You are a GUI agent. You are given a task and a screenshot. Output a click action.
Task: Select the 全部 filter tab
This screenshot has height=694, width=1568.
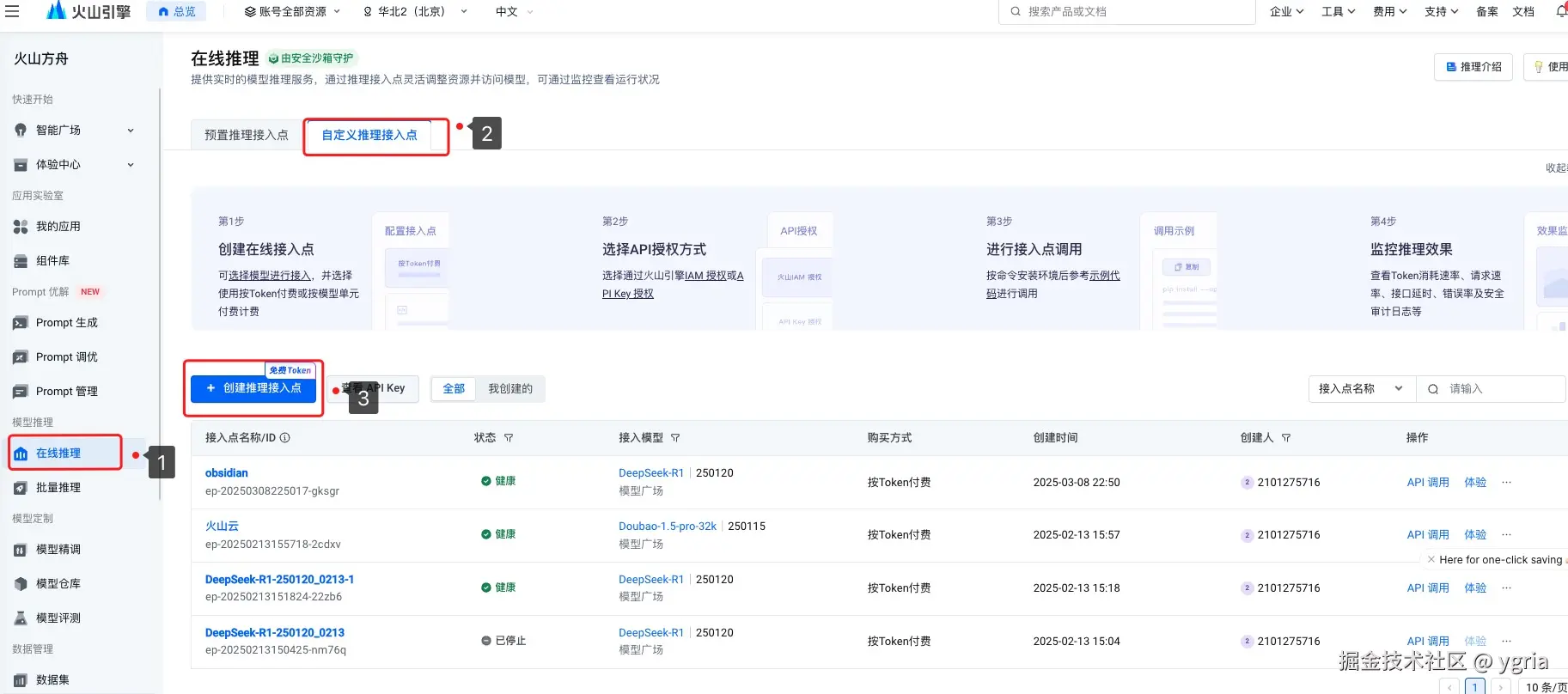[x=454, y=389]
